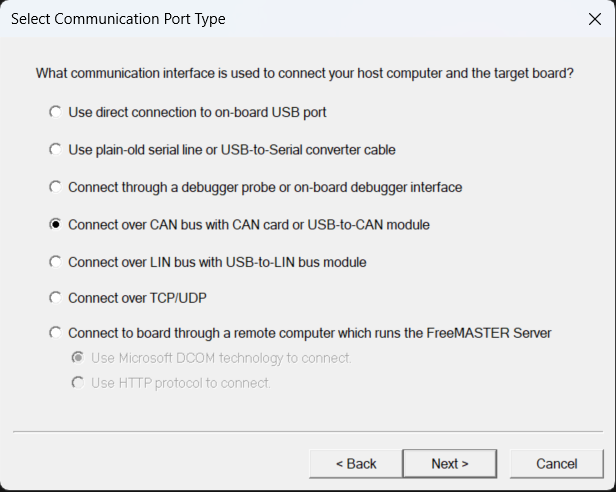Proceed by clicking Next
This screenshot has width=616, height=492.
click(450, 464)
